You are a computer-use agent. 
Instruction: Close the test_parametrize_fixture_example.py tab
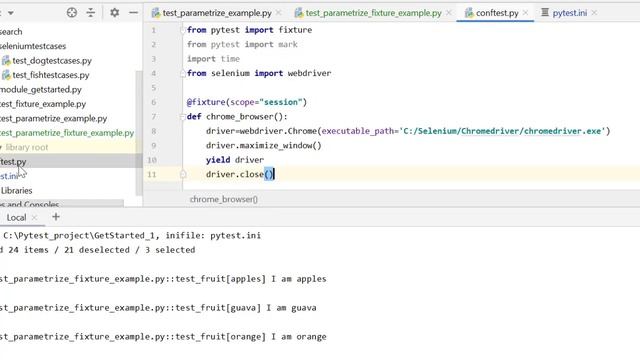[x=449, y=13]
